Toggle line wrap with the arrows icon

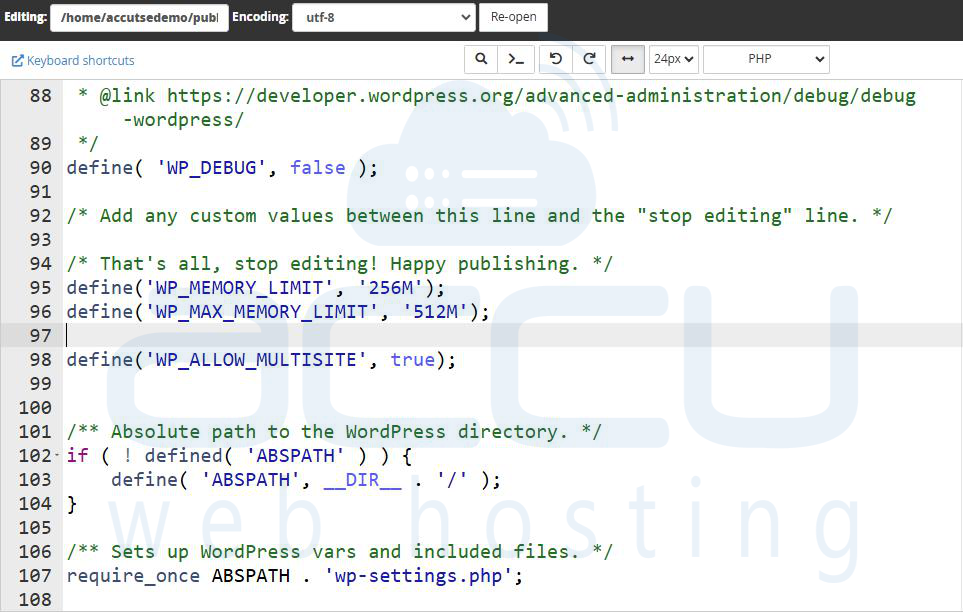628,59
